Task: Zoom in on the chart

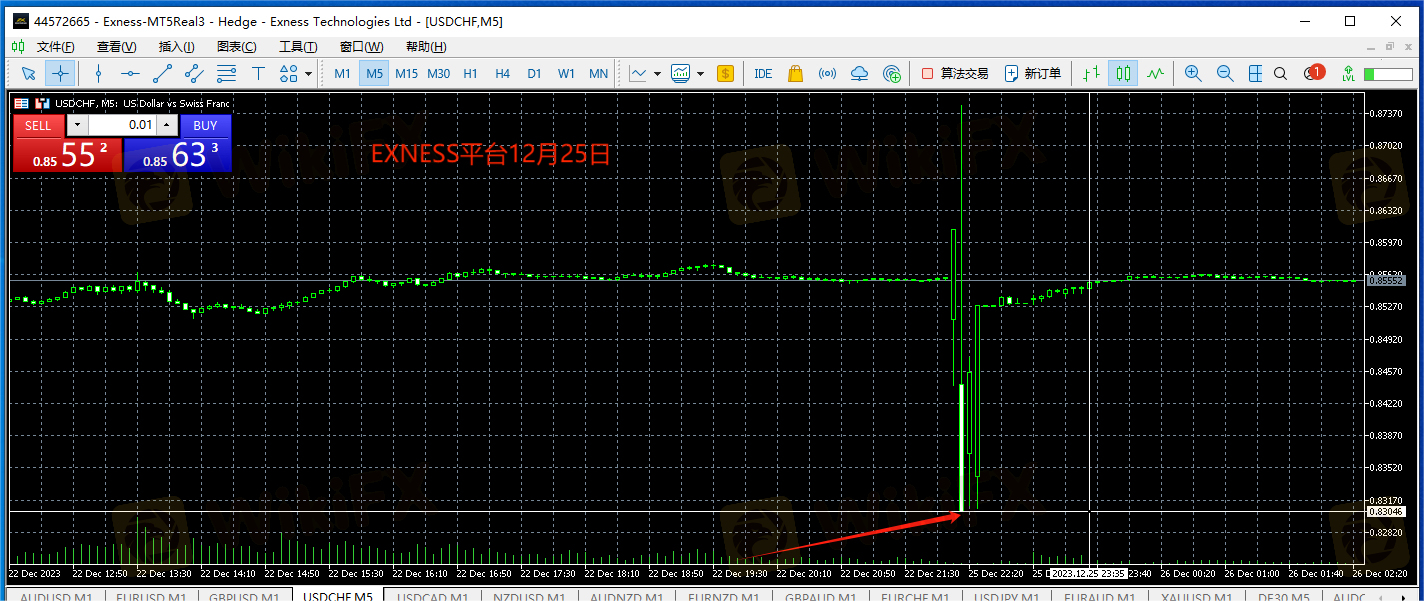Action: tap(1193, 73)
